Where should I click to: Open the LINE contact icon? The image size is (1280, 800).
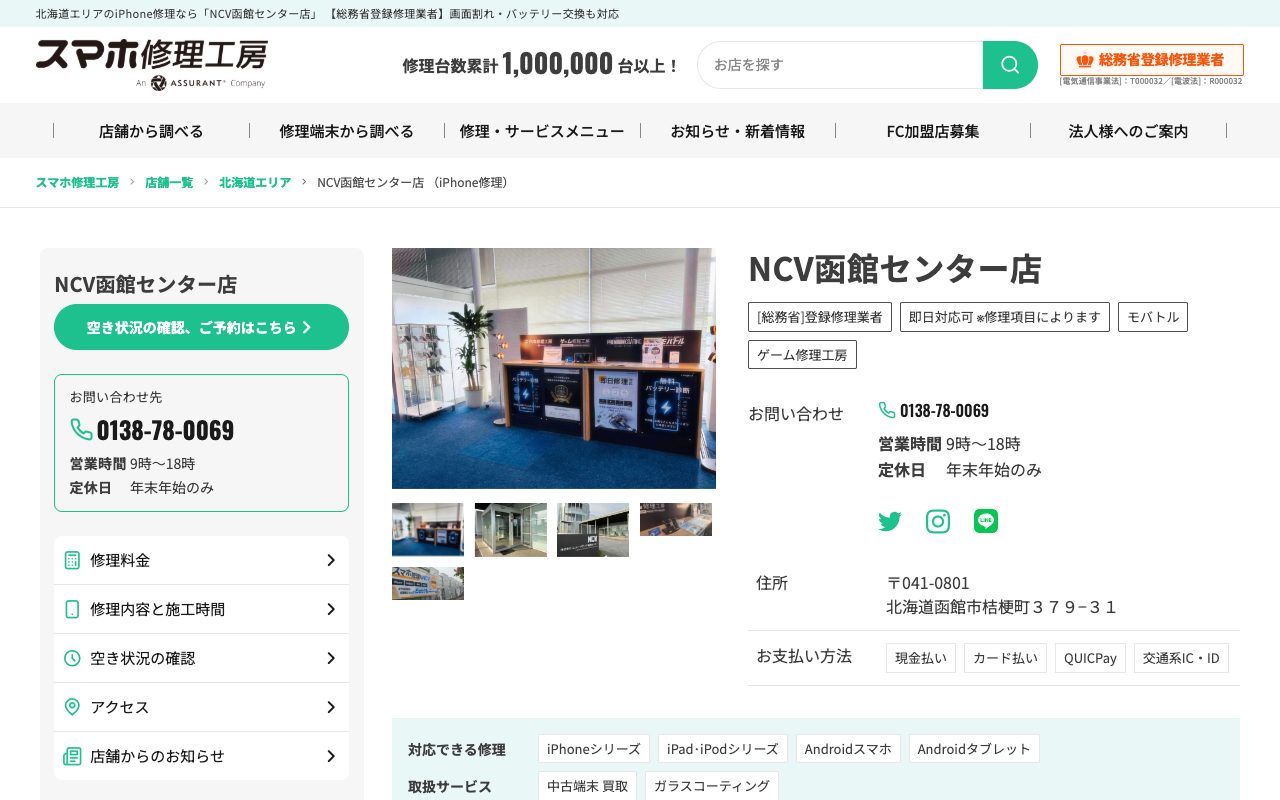(986, 521)
